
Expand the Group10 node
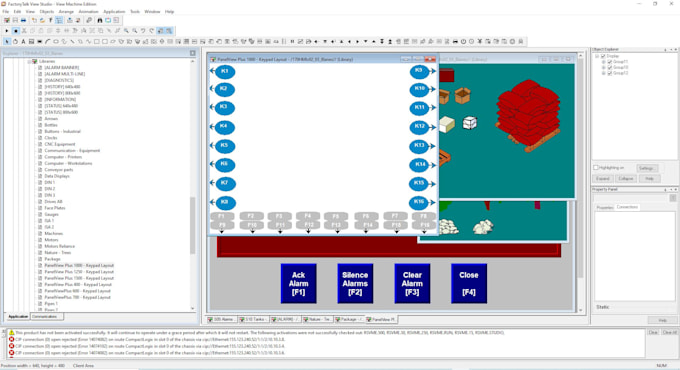pos(604,68)
